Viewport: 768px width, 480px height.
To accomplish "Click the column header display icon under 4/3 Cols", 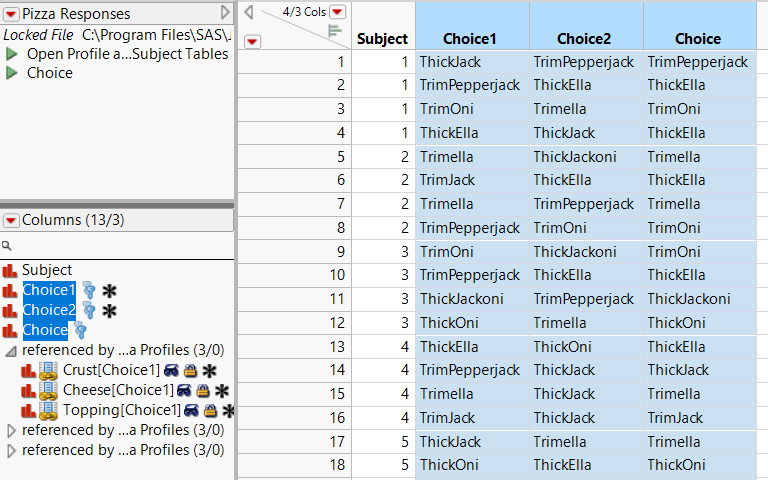I will pos(335,31).
